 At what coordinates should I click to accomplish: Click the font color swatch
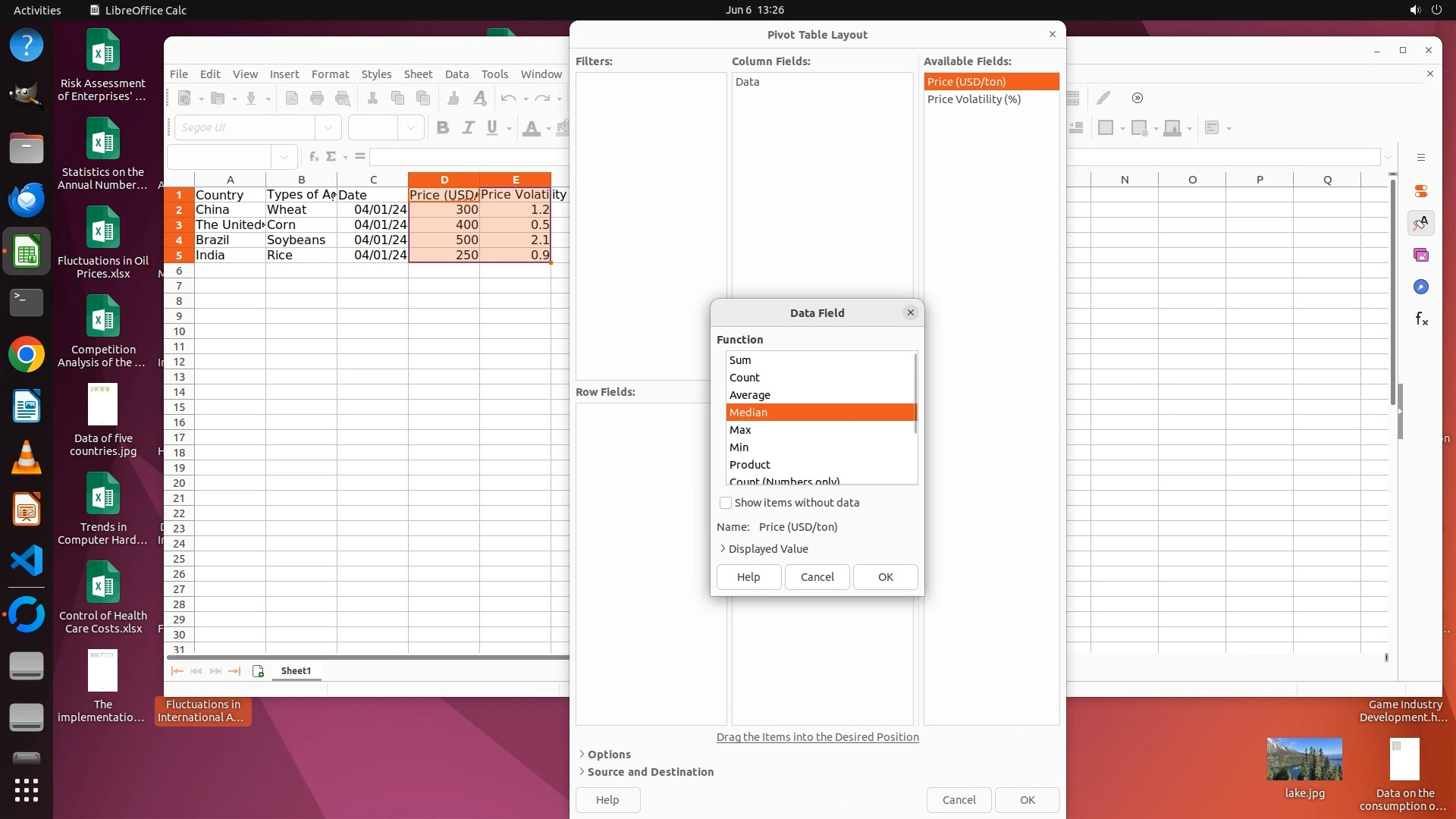[x=532, y=128]
